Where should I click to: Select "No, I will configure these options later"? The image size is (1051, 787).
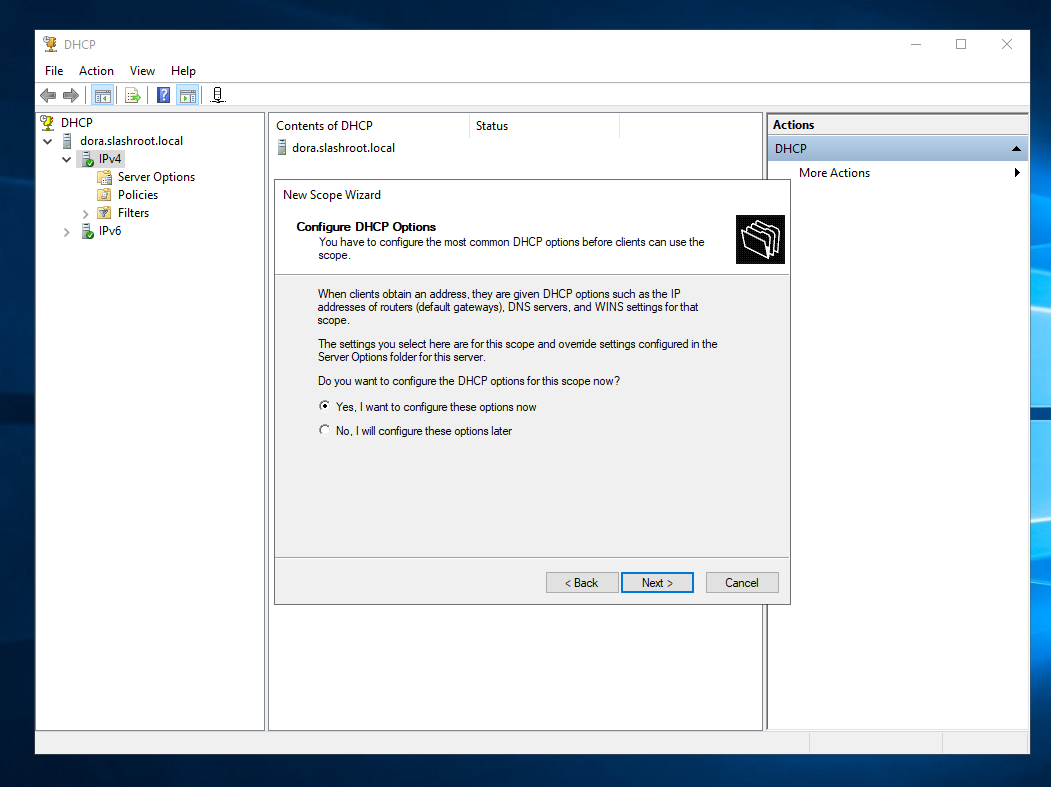coord(324,431)
